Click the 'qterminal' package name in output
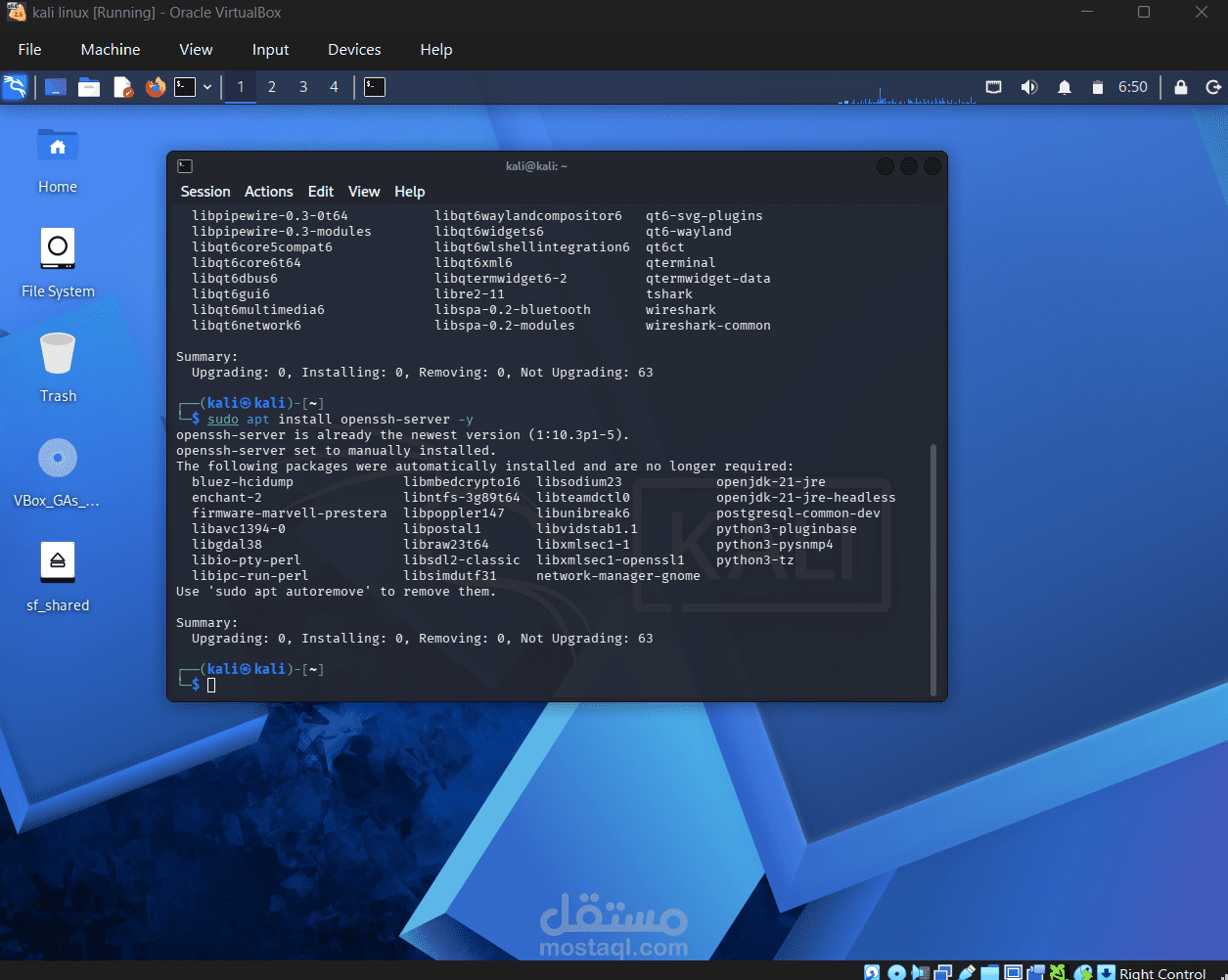 point(681,262)
